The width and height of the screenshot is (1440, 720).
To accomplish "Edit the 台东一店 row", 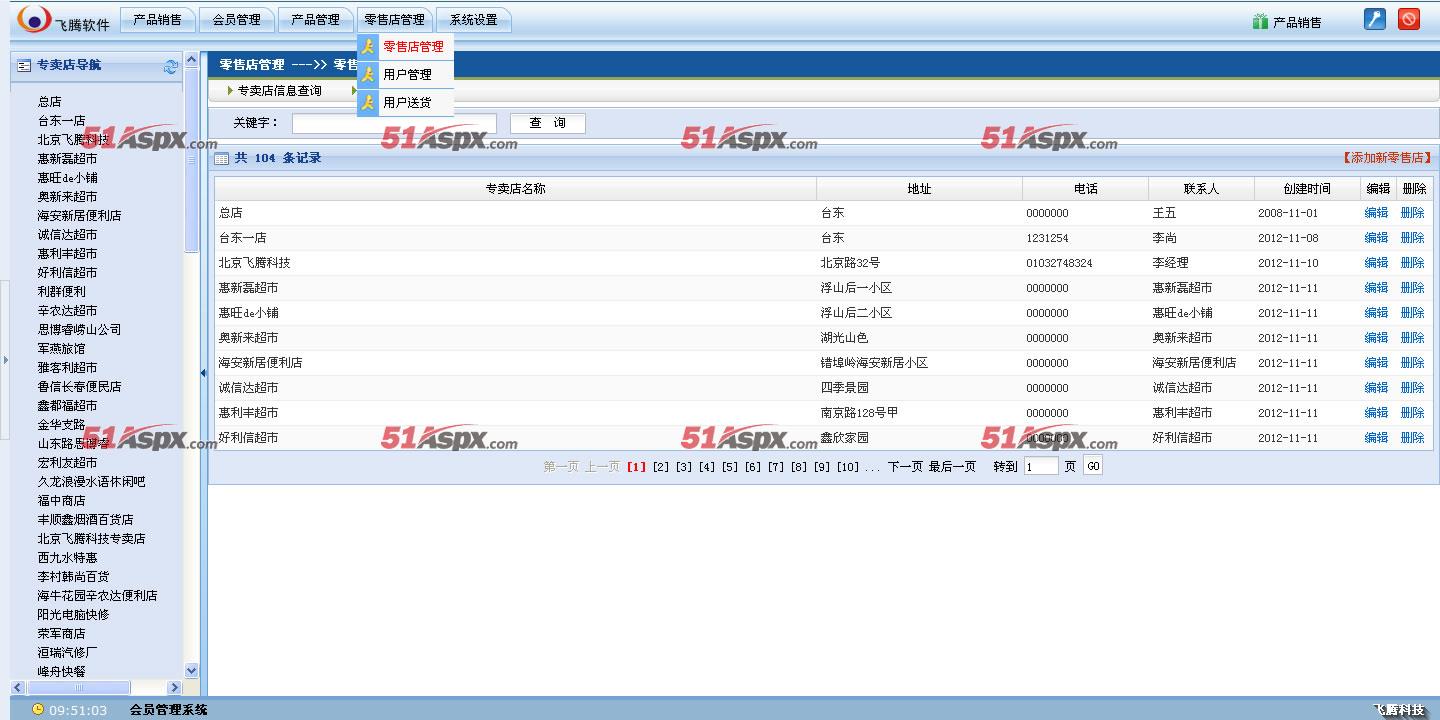I will pyautogui.click(x=1376, y=238).
